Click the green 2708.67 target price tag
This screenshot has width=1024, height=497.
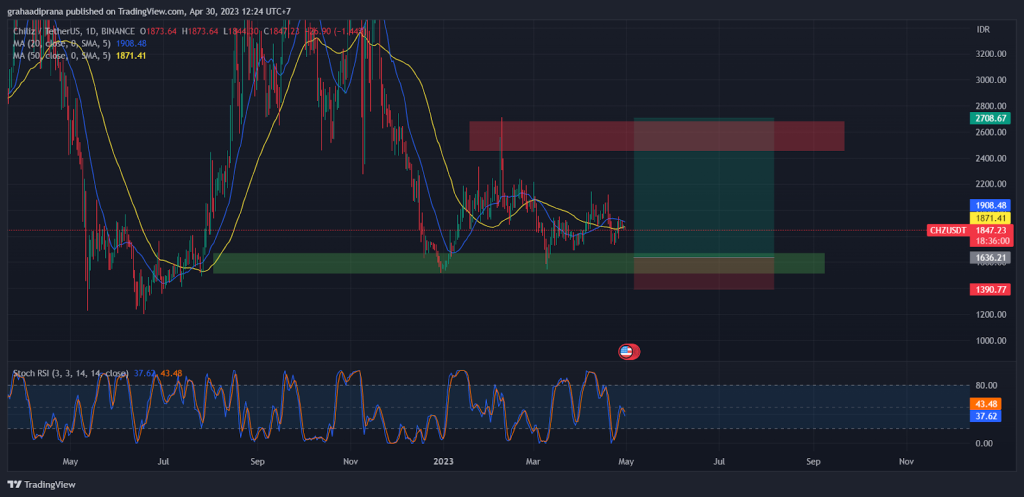tap(990, 118)
